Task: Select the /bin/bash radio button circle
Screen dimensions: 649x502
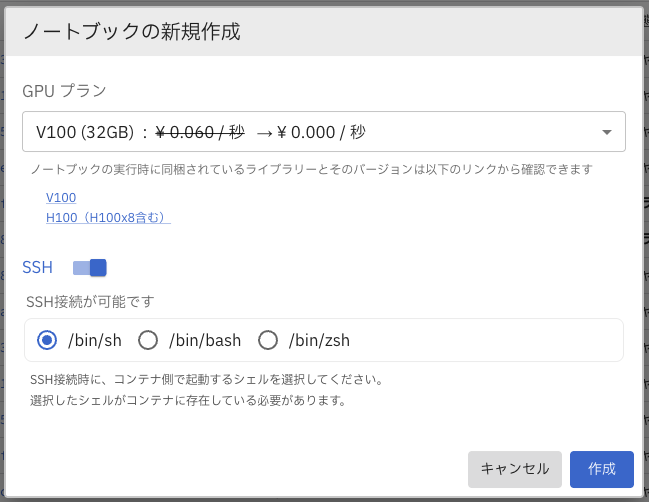Action: 148,340
